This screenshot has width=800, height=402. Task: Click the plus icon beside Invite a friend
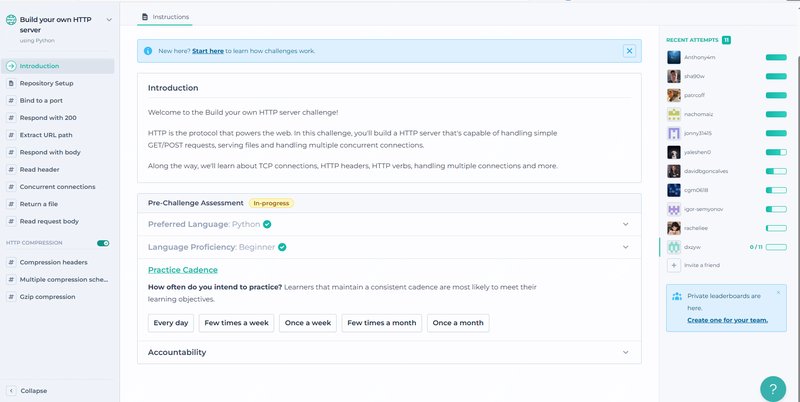[674, 265]
